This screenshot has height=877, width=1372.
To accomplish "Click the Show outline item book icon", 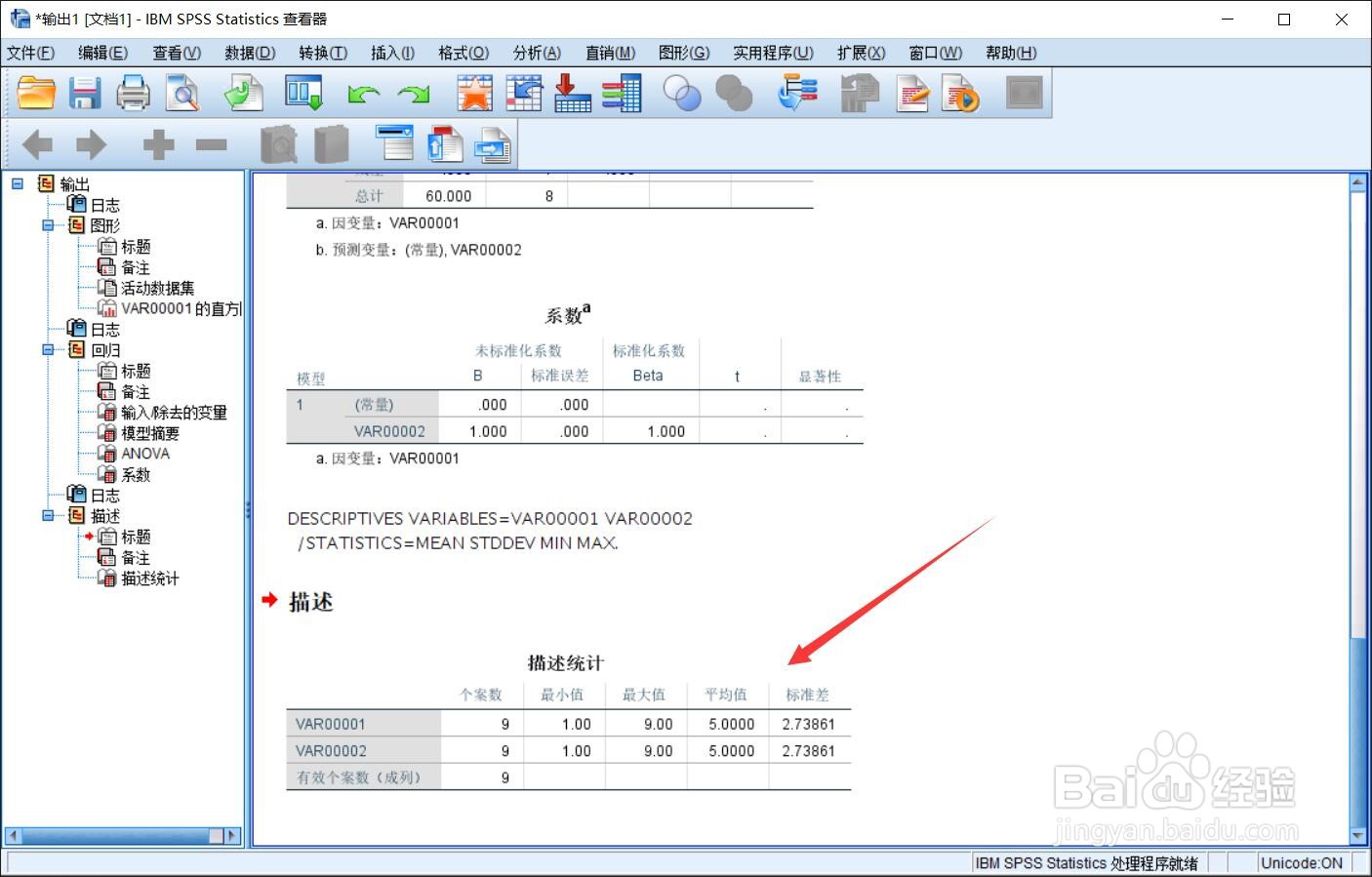I will pos(279,145).
